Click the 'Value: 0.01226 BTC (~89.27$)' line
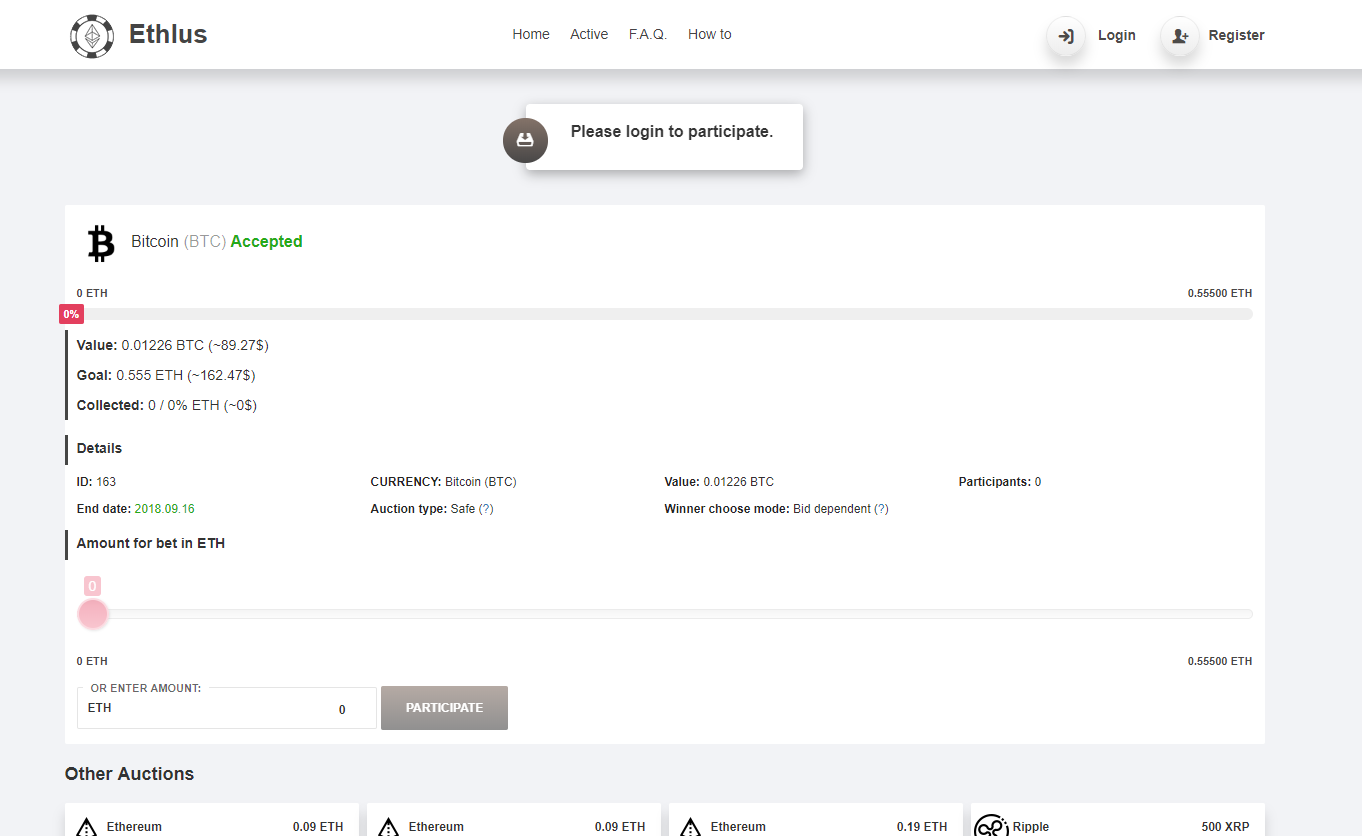1362x836 pixels. click(x=173, y=345)
